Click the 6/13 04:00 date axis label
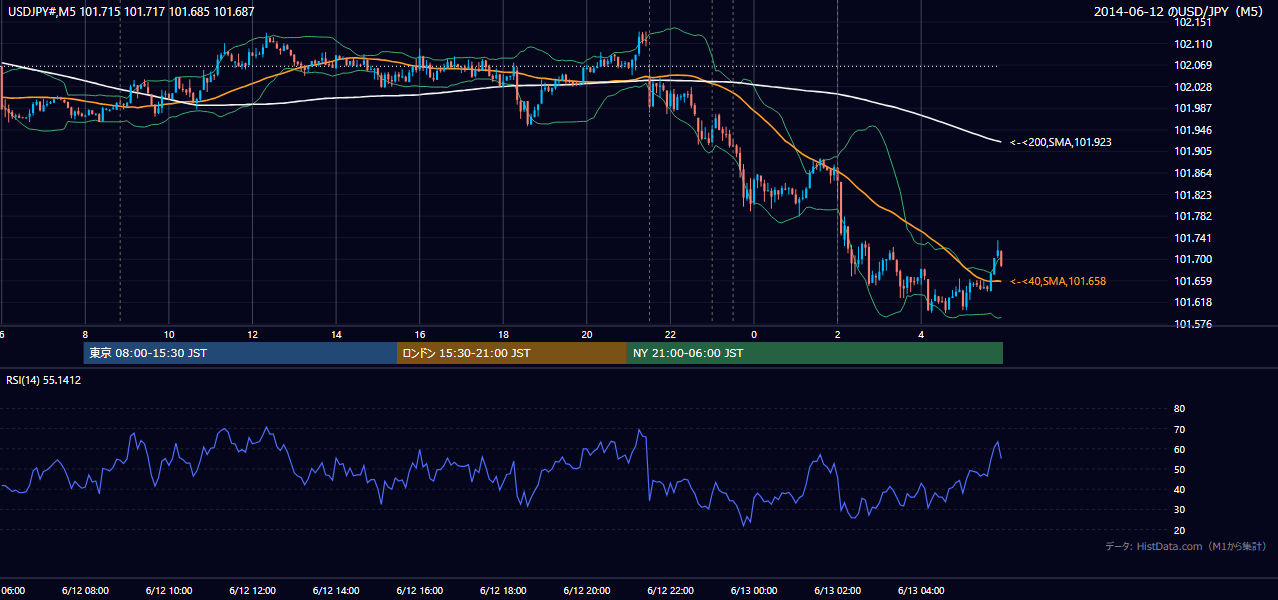Viewport: 1278px width, 600px height. (x=920, y=590)
